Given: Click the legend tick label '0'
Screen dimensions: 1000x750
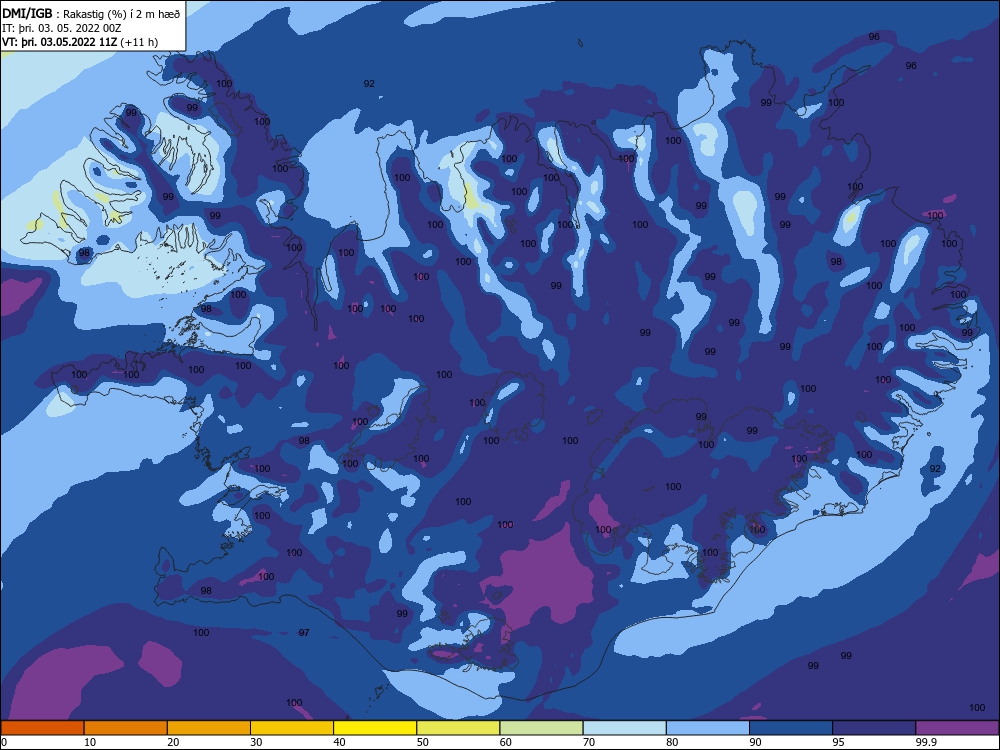Looking at the screenshot, I should 4,742.
